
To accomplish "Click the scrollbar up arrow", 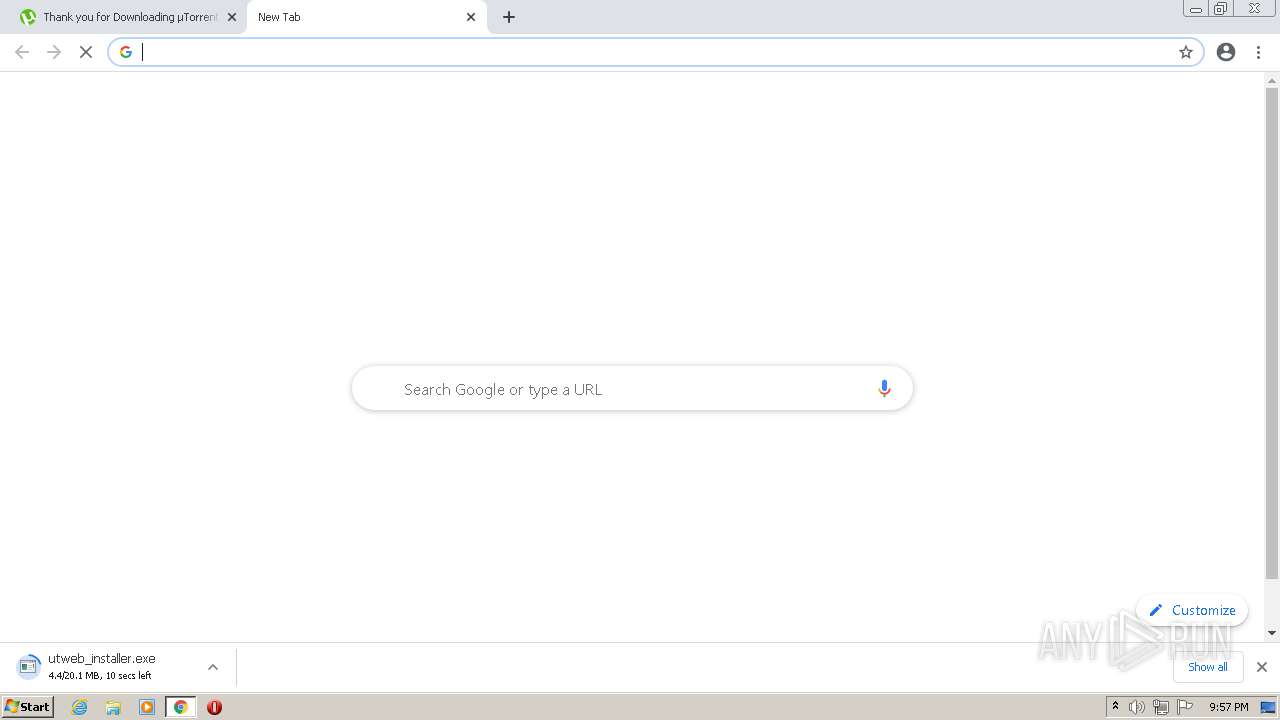I will pyautogui.click(x=1272, y=79).
